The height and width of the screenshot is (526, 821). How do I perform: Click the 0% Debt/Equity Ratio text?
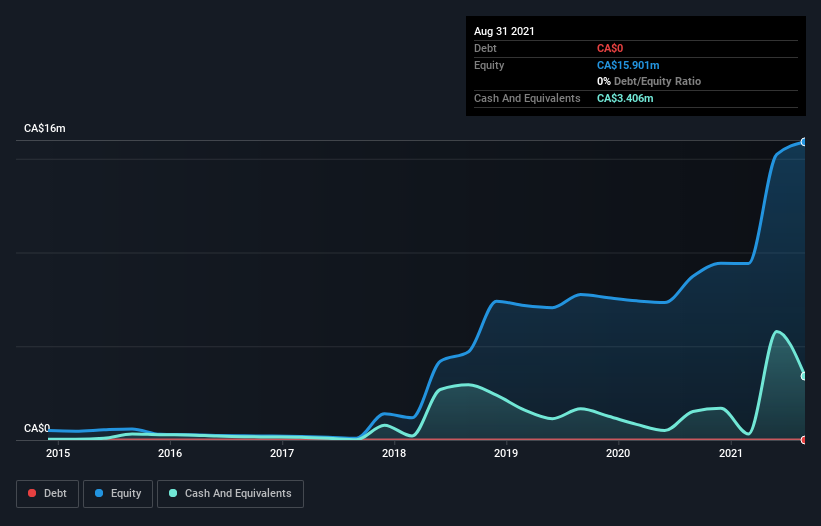[649, 81]
